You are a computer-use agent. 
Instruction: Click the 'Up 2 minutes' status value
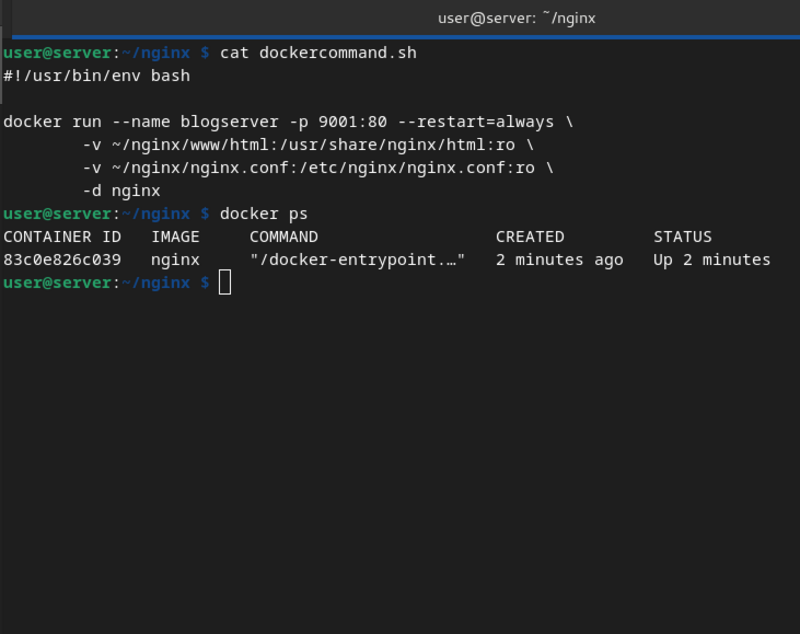[x=712, y=260]
